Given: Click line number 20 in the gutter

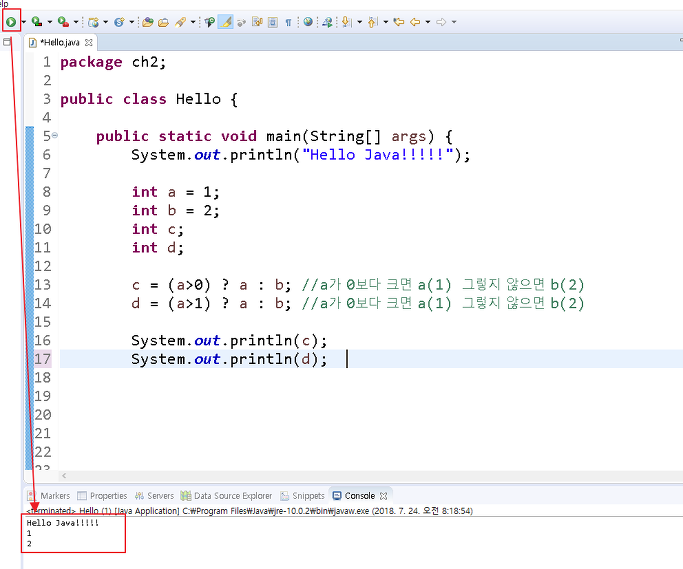Looking at the screenshot, I should coord(43,415).
